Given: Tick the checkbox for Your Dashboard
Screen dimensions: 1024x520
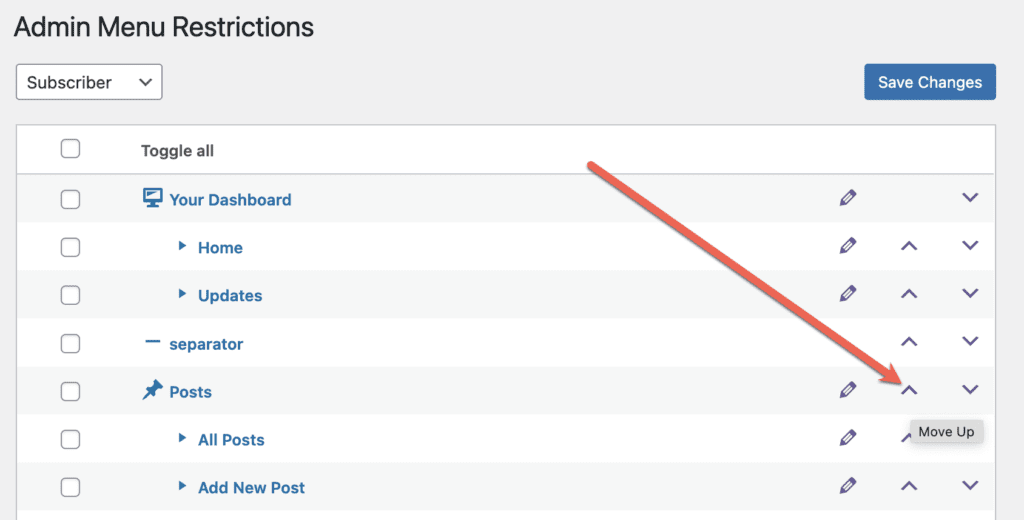Looking at the screenshot, I should (x=70, y=199).
